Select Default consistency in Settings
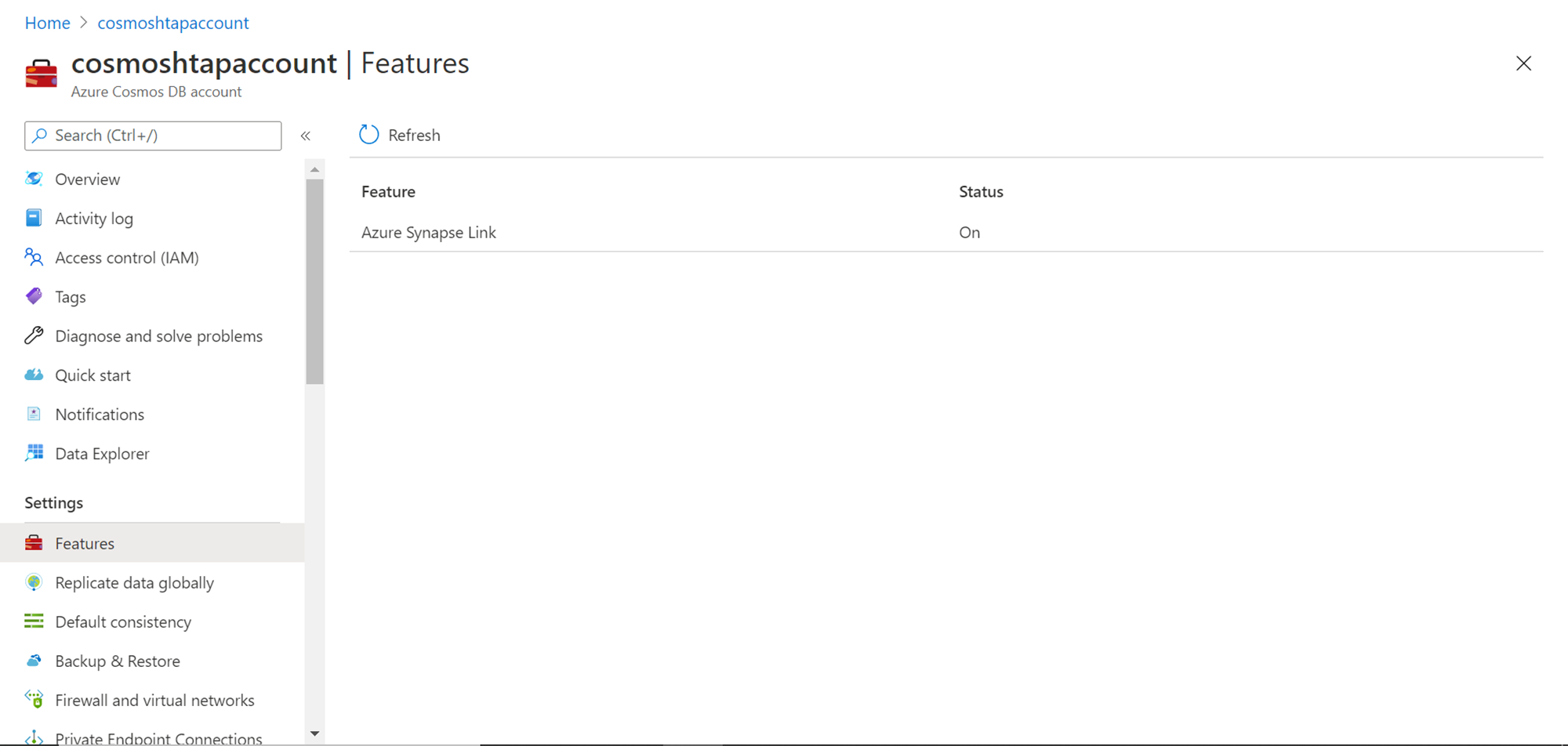Viewport: 1568px width, 746px height. (123, 621)
